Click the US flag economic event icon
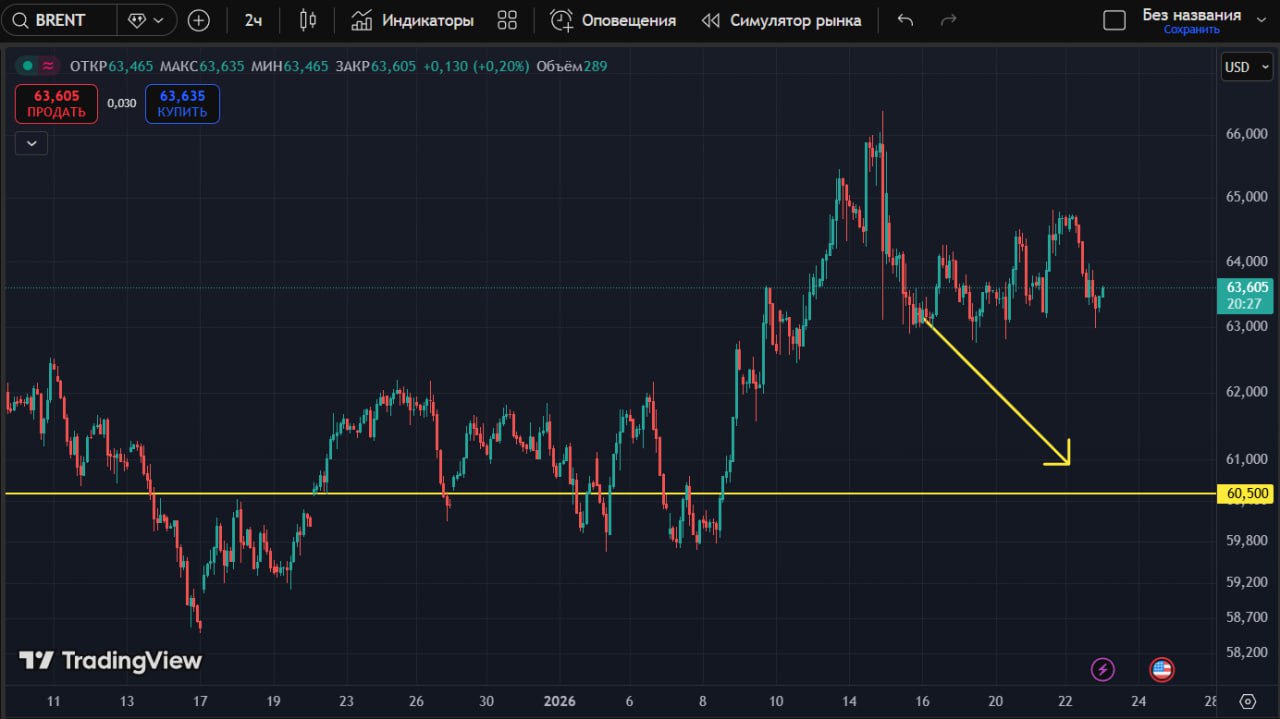Image resolution: width=1280 pixels, height=719 pixels. [1162, 669]
